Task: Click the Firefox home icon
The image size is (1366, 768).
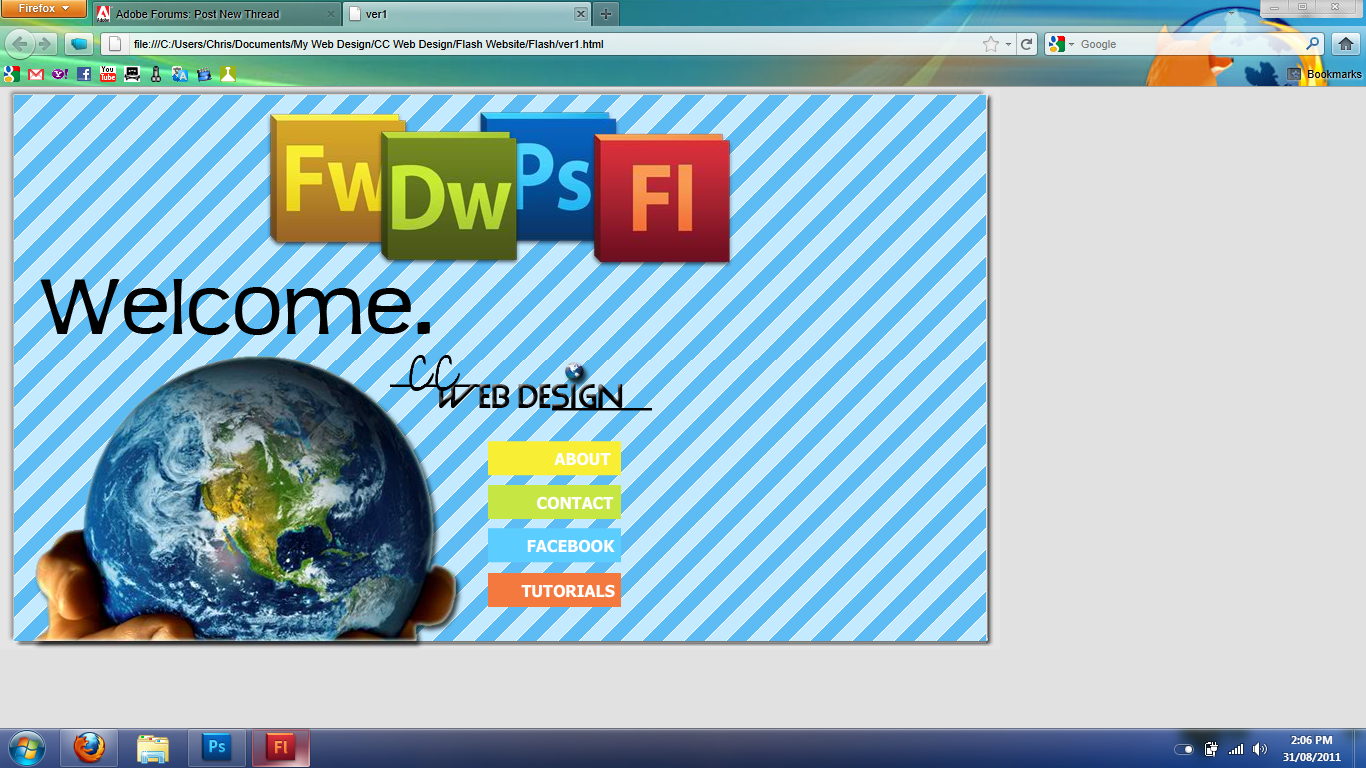Action: coord(1345,44)
